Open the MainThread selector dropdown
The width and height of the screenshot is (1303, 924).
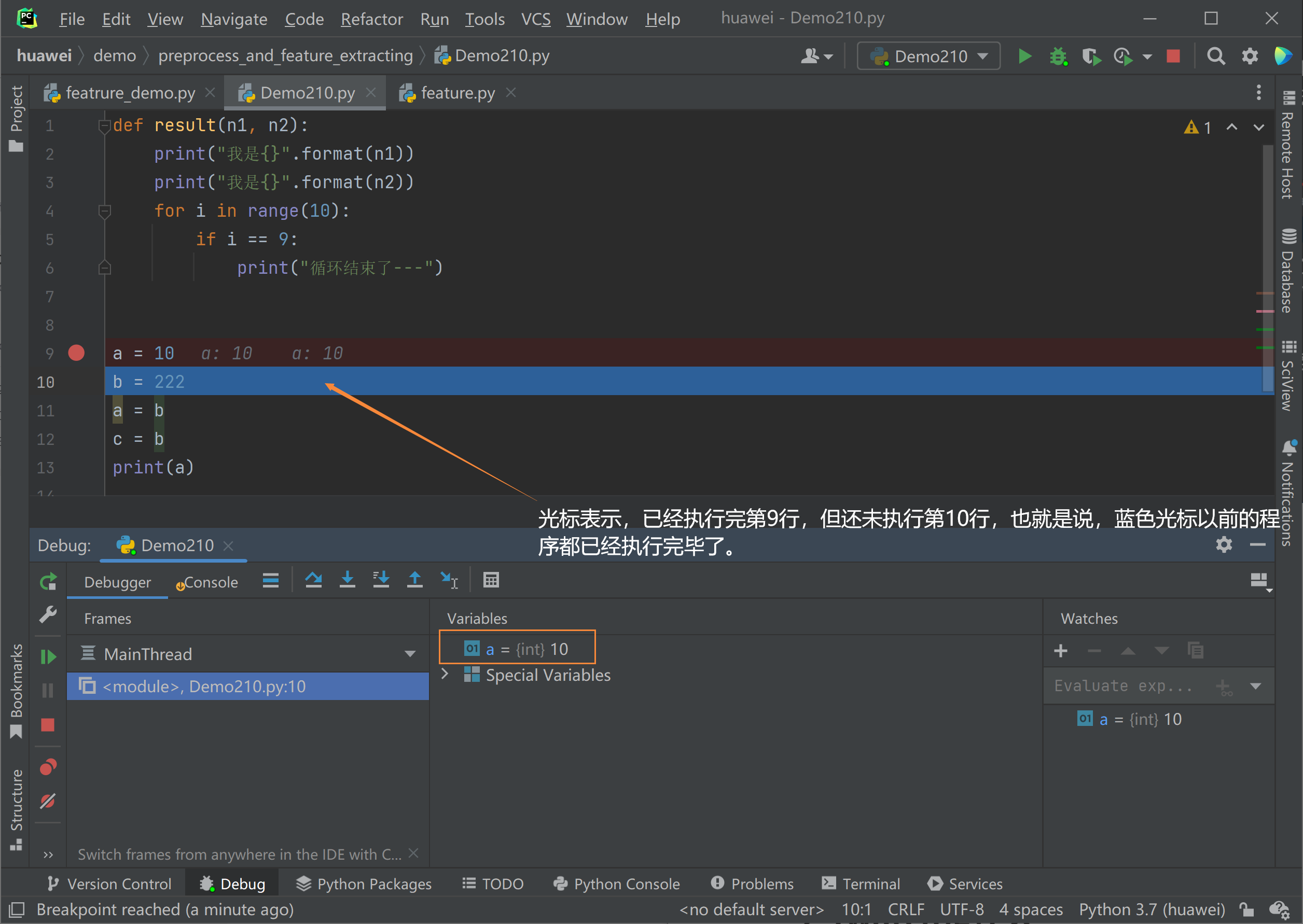(247, 654)
